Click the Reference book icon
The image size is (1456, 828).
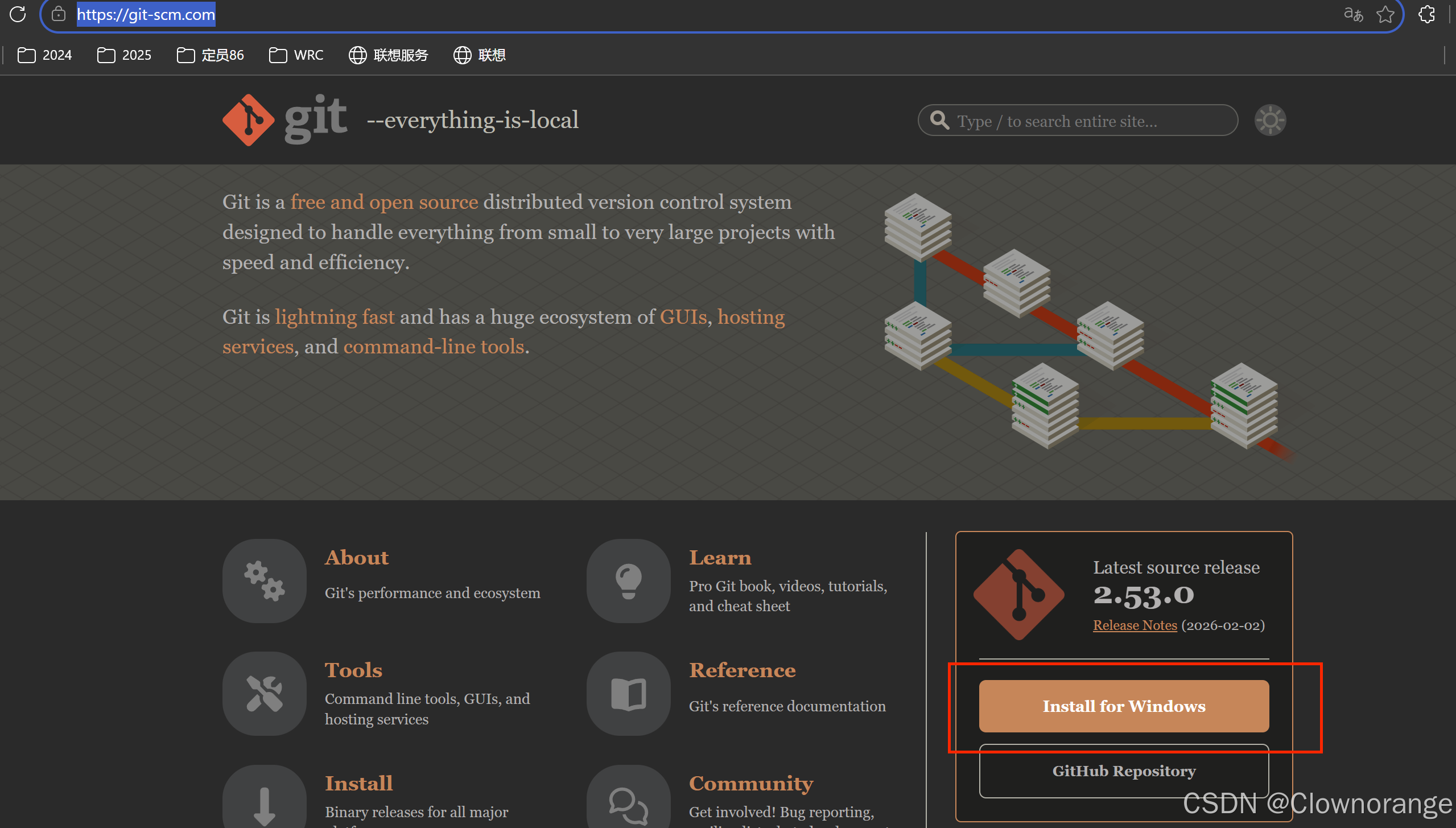[628, 693]
